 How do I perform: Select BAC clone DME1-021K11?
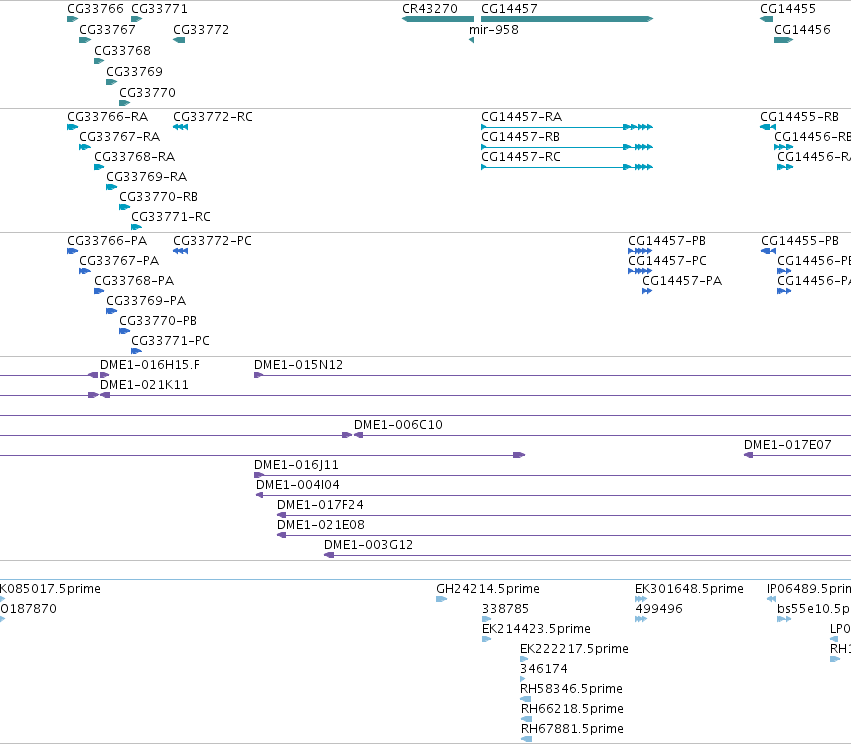tap(144, 385)
